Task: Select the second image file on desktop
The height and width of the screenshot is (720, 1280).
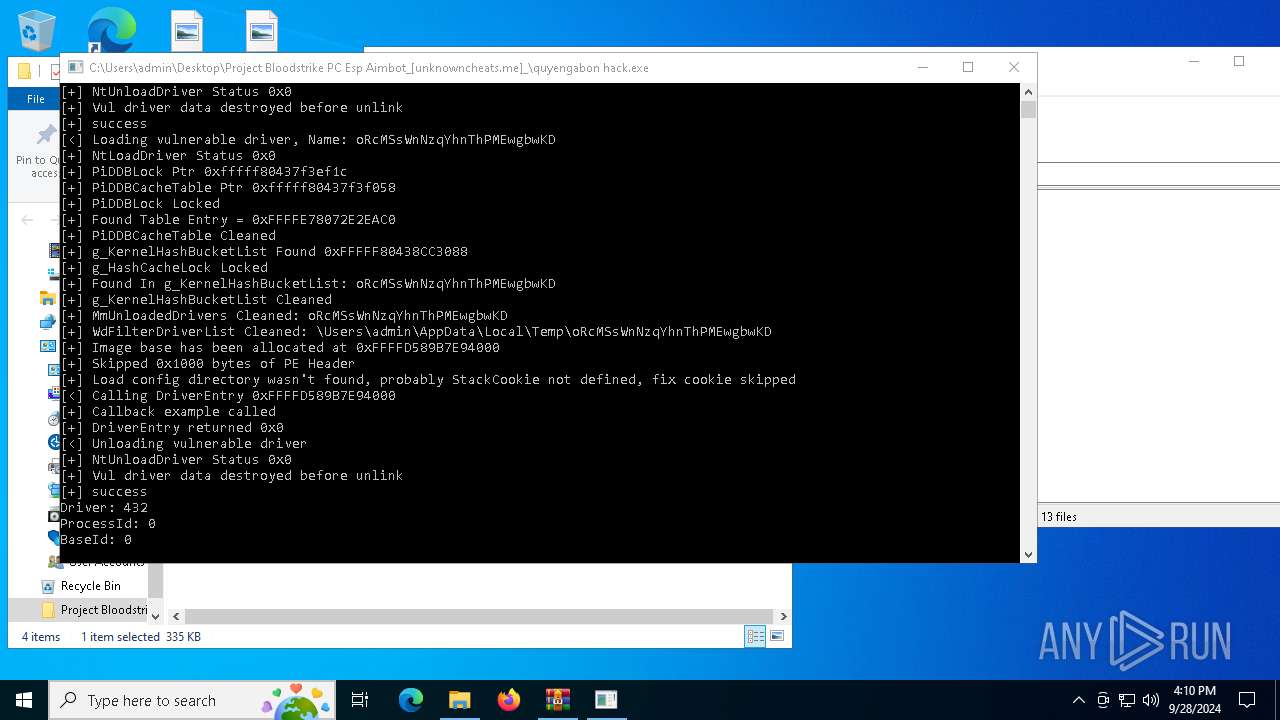Action: tap(261, 30)
